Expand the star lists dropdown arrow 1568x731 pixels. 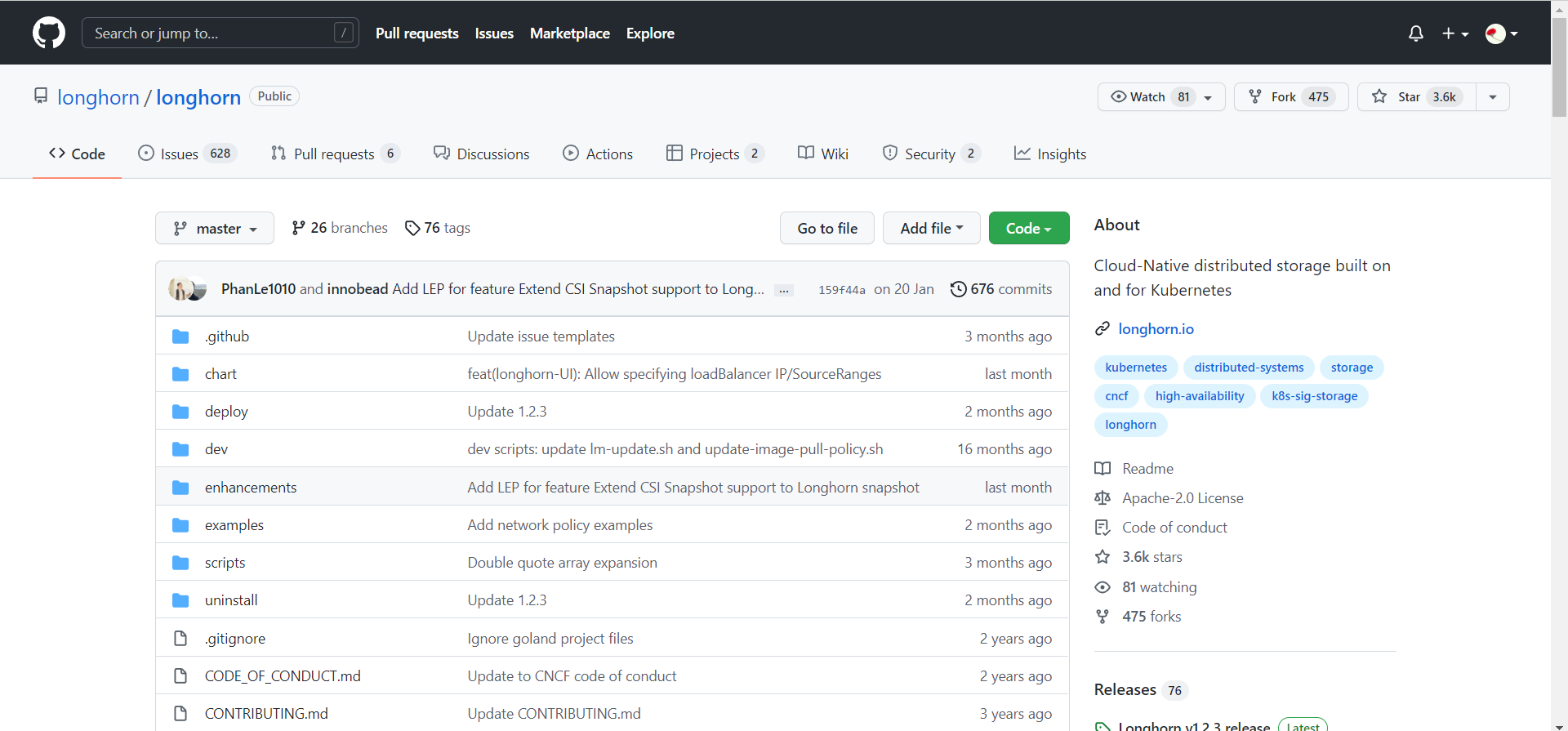[x=1493, y=96]
